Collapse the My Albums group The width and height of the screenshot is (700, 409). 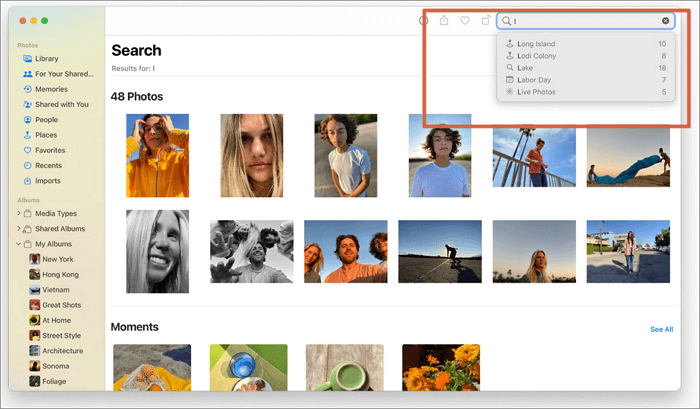(x=20, y=244)
